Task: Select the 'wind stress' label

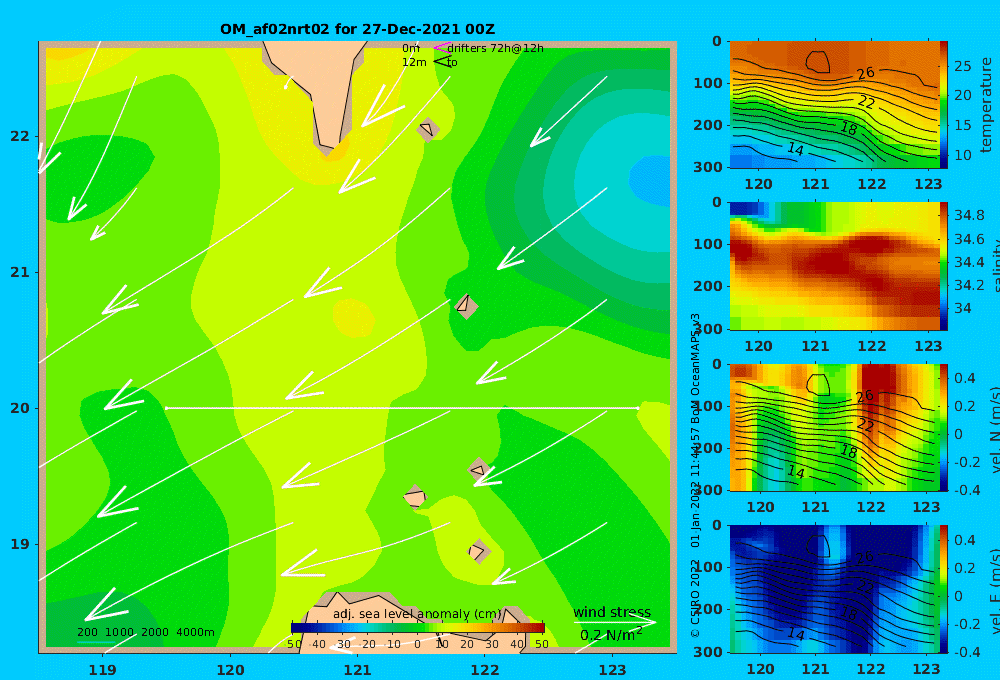Action: [x=612, y=612]
